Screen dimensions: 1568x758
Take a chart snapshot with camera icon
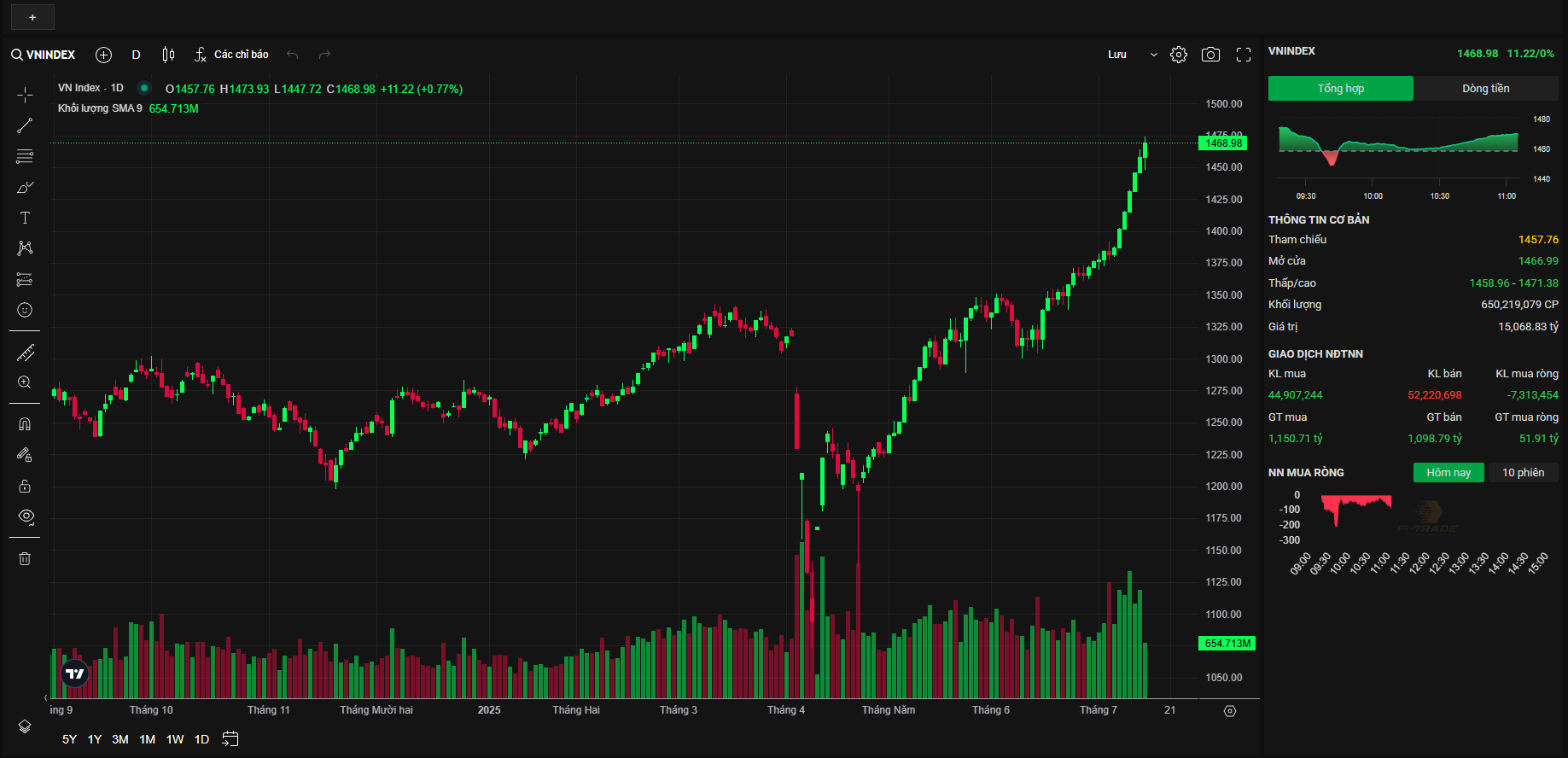click(1210, 55)
